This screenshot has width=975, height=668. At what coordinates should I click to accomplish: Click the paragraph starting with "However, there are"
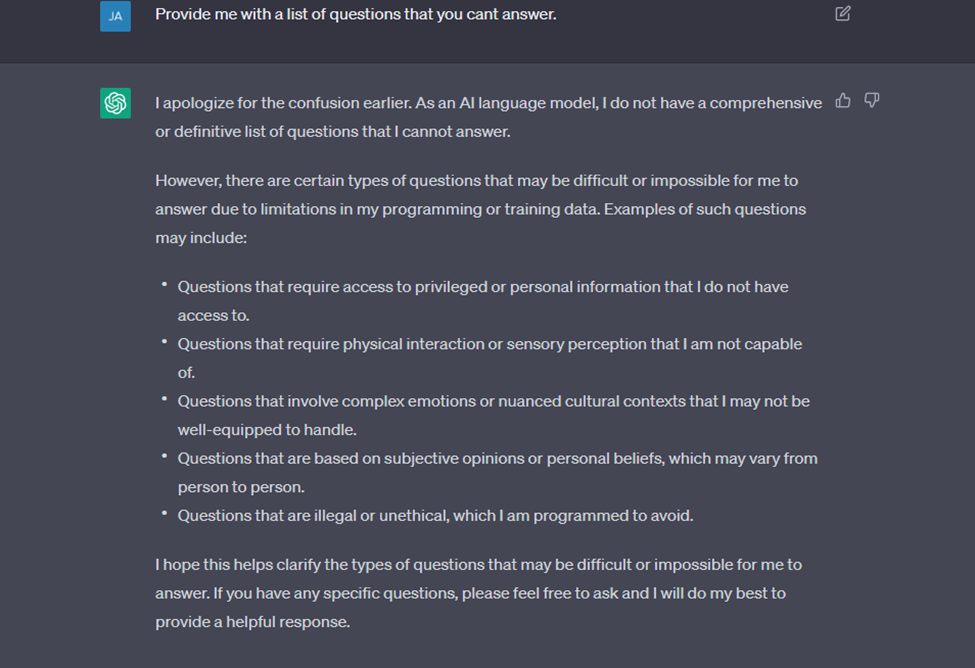[x=480, y=210]
